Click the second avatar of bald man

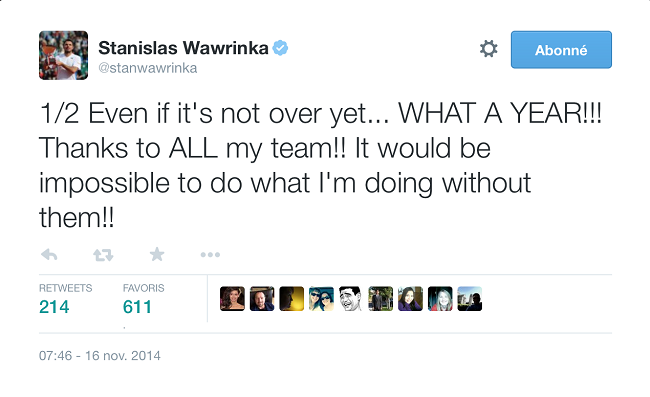coord(262,298)
